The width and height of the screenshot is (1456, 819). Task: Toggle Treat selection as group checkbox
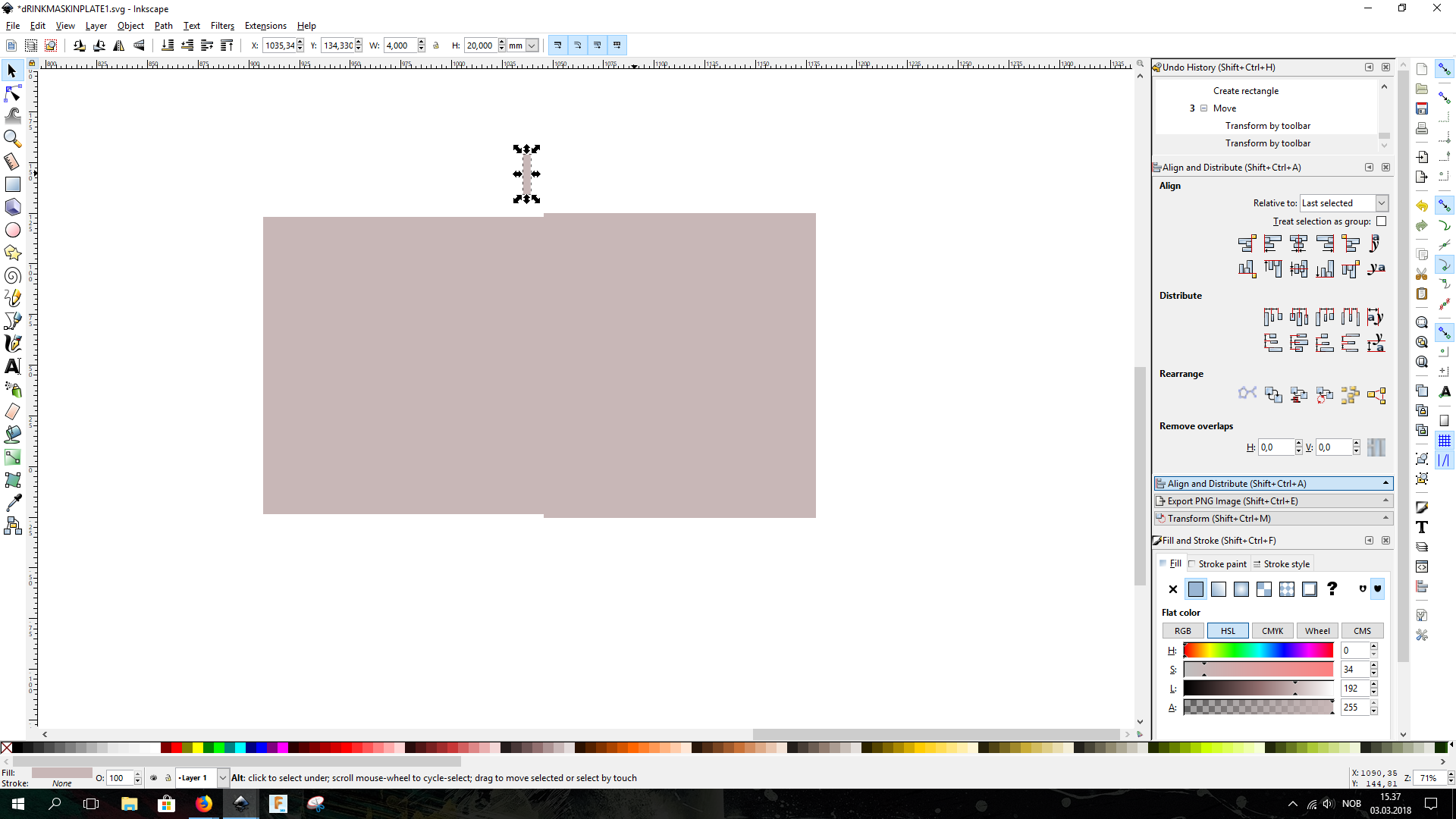tap(1383, 221)
